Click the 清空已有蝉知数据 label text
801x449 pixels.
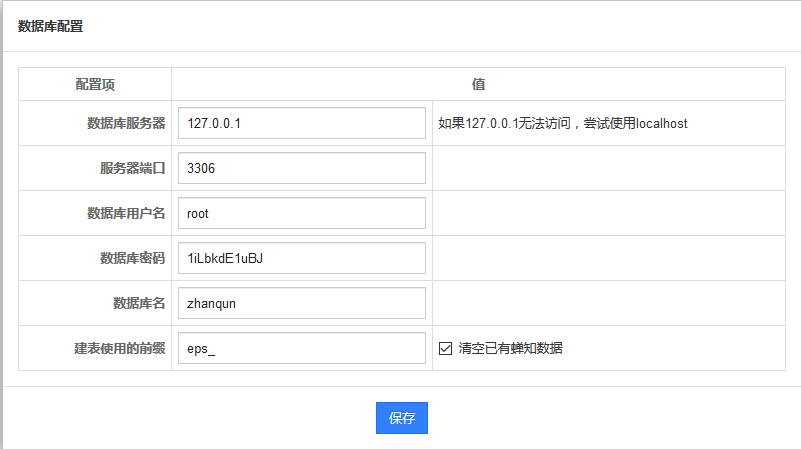tap(510, 348)
